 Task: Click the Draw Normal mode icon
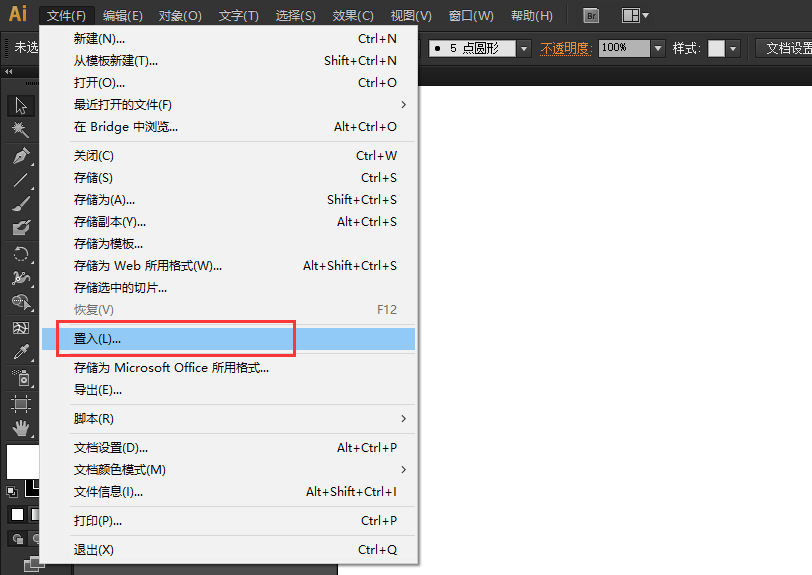coord(17,539)
